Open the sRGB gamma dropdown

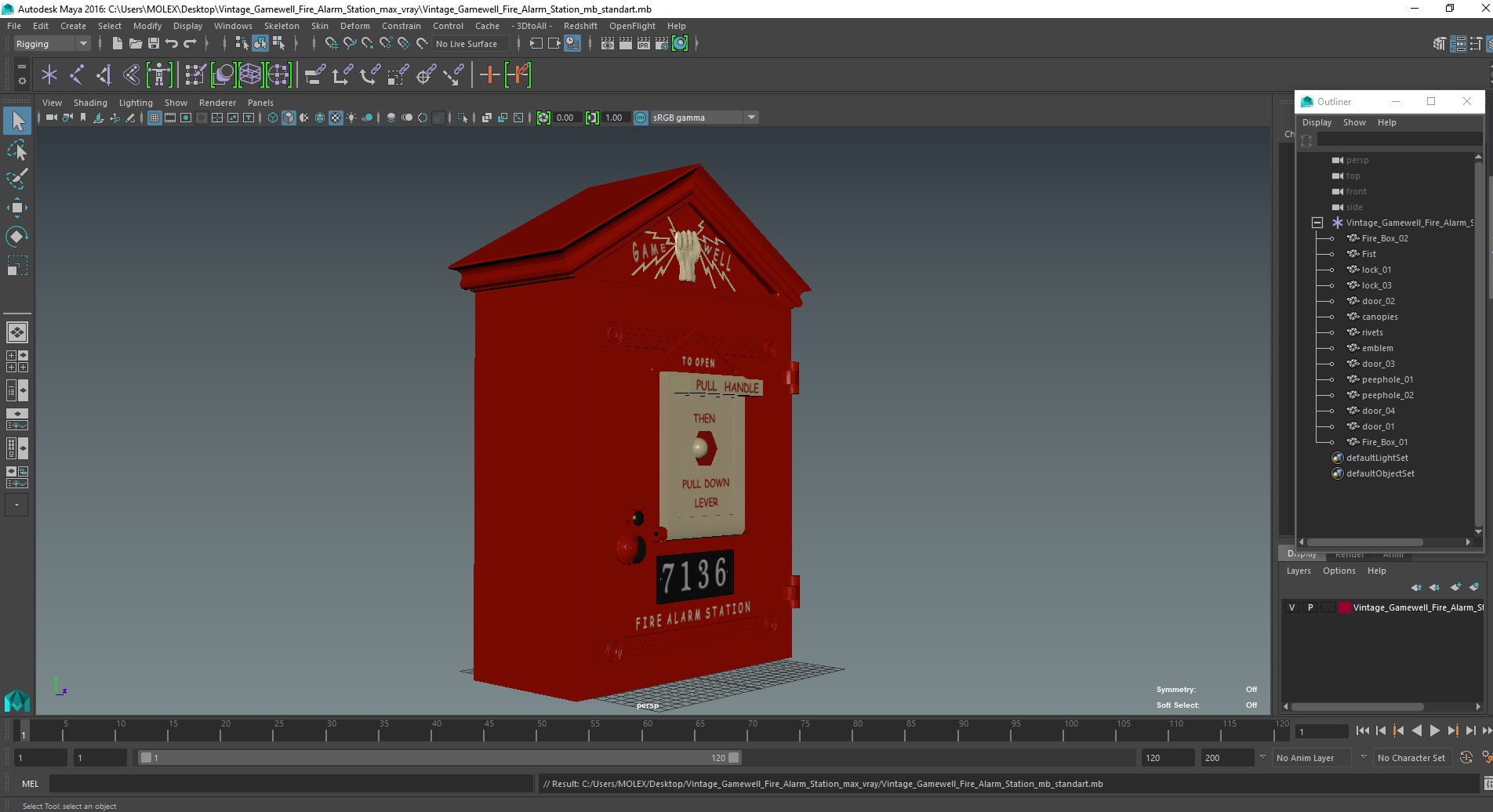click(704, 118)
